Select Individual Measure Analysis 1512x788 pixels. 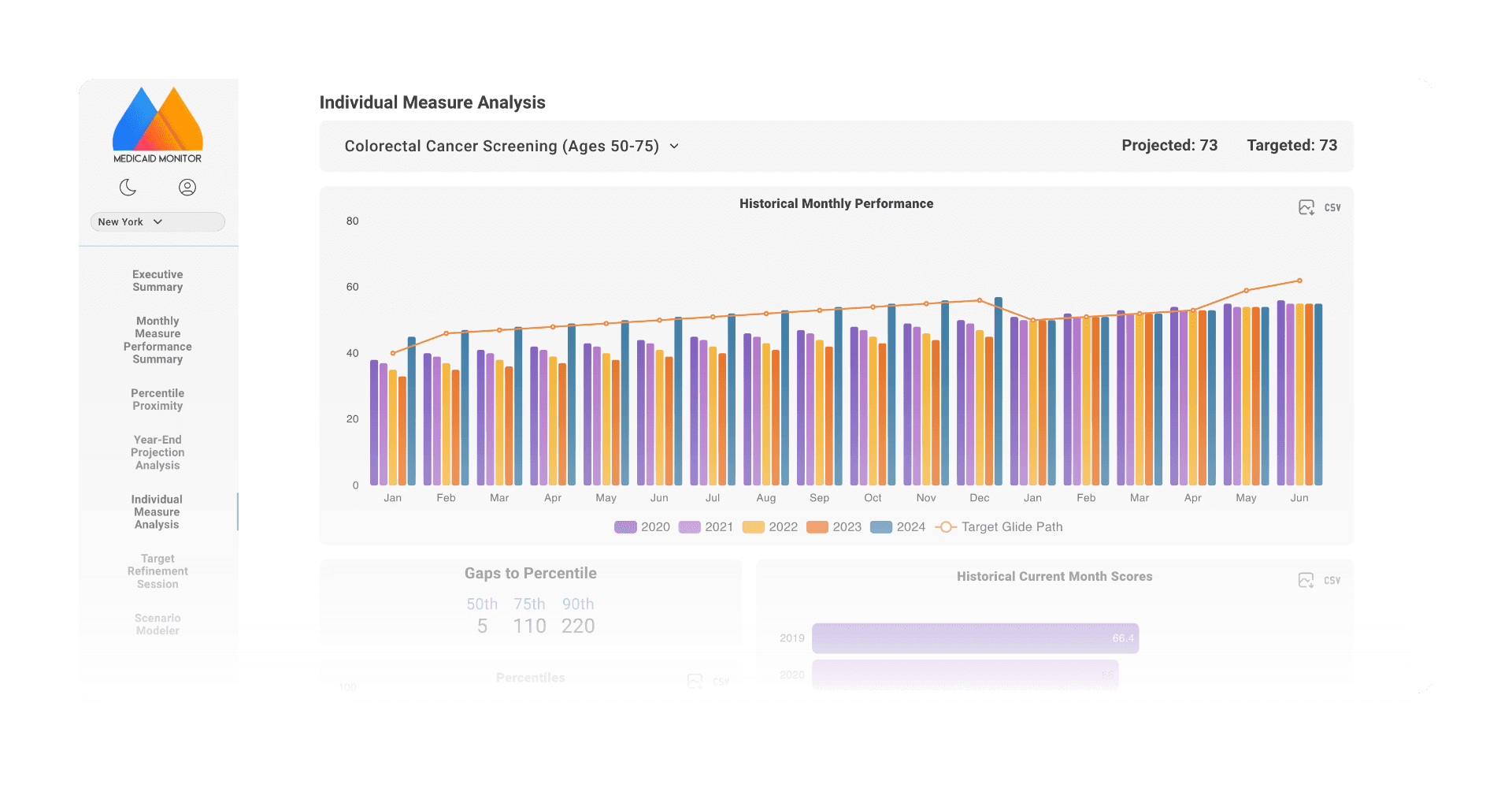click(x=157, y=511)
